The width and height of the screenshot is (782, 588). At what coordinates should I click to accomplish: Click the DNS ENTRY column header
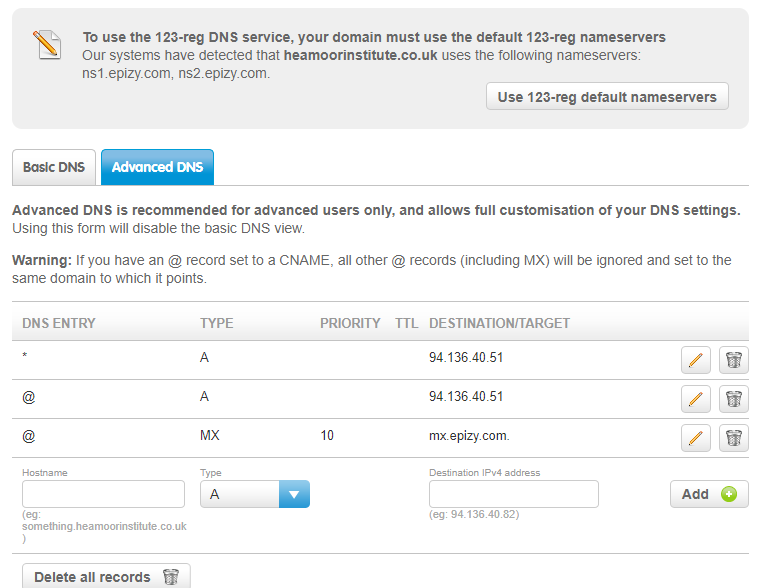click(x=59, y=323)
